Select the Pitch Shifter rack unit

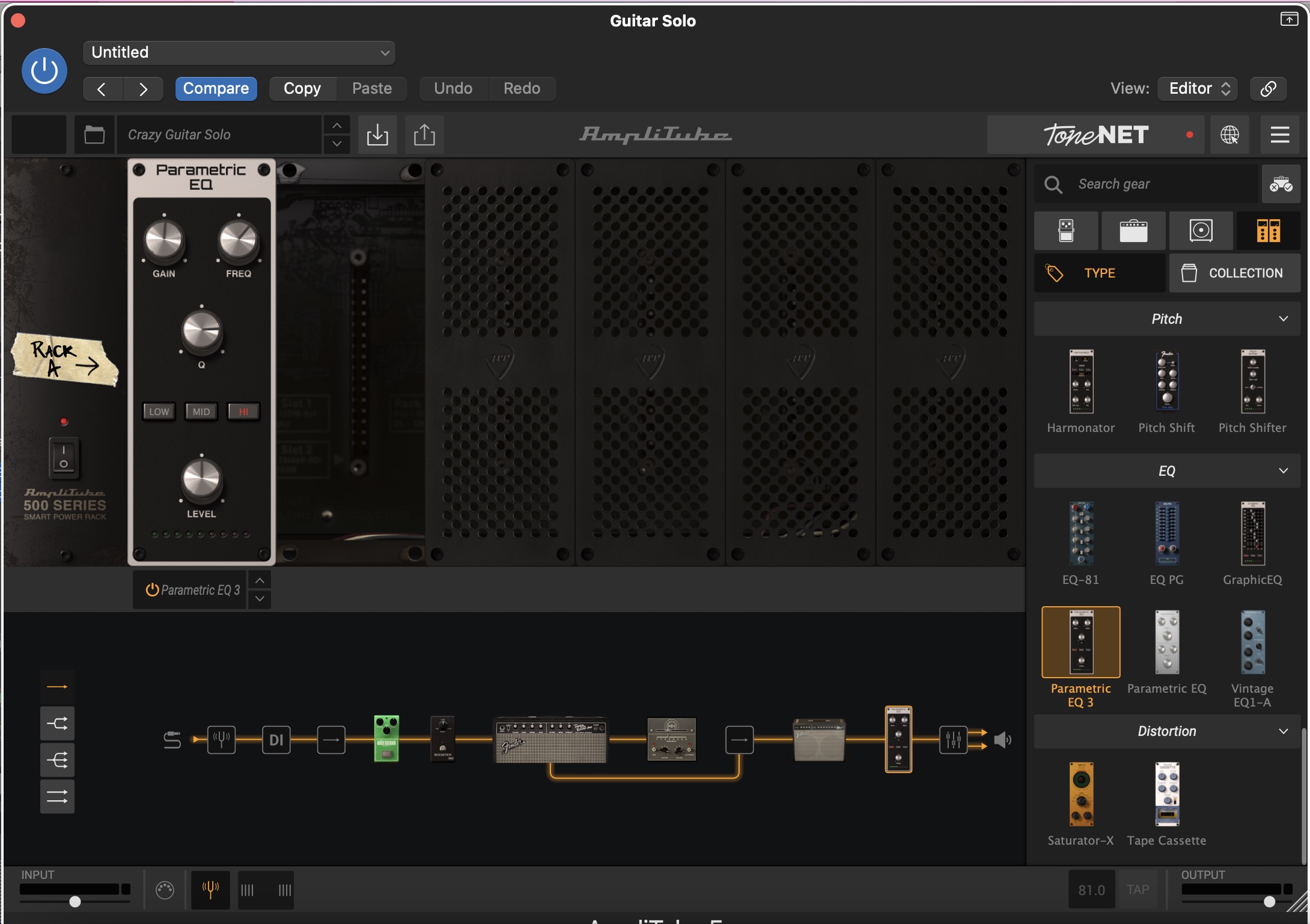click(x=1252, y=391)
